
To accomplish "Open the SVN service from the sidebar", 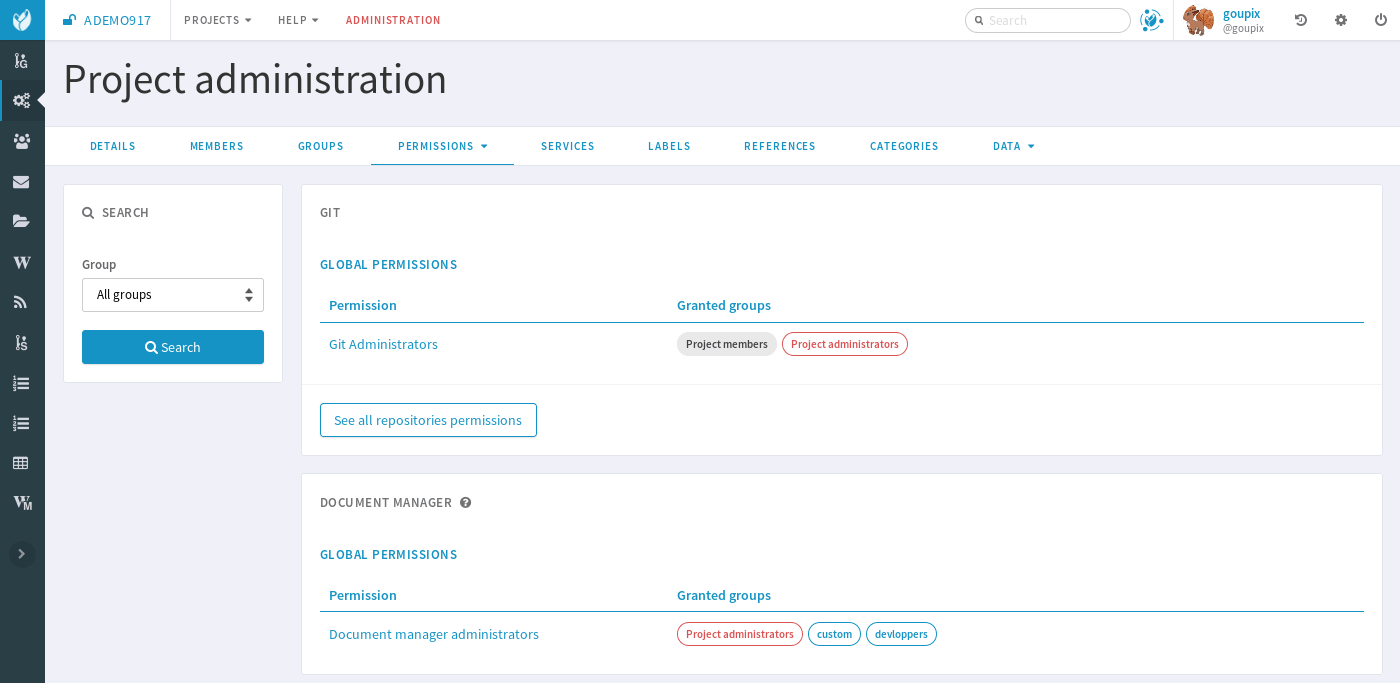I will pos(22,342).
